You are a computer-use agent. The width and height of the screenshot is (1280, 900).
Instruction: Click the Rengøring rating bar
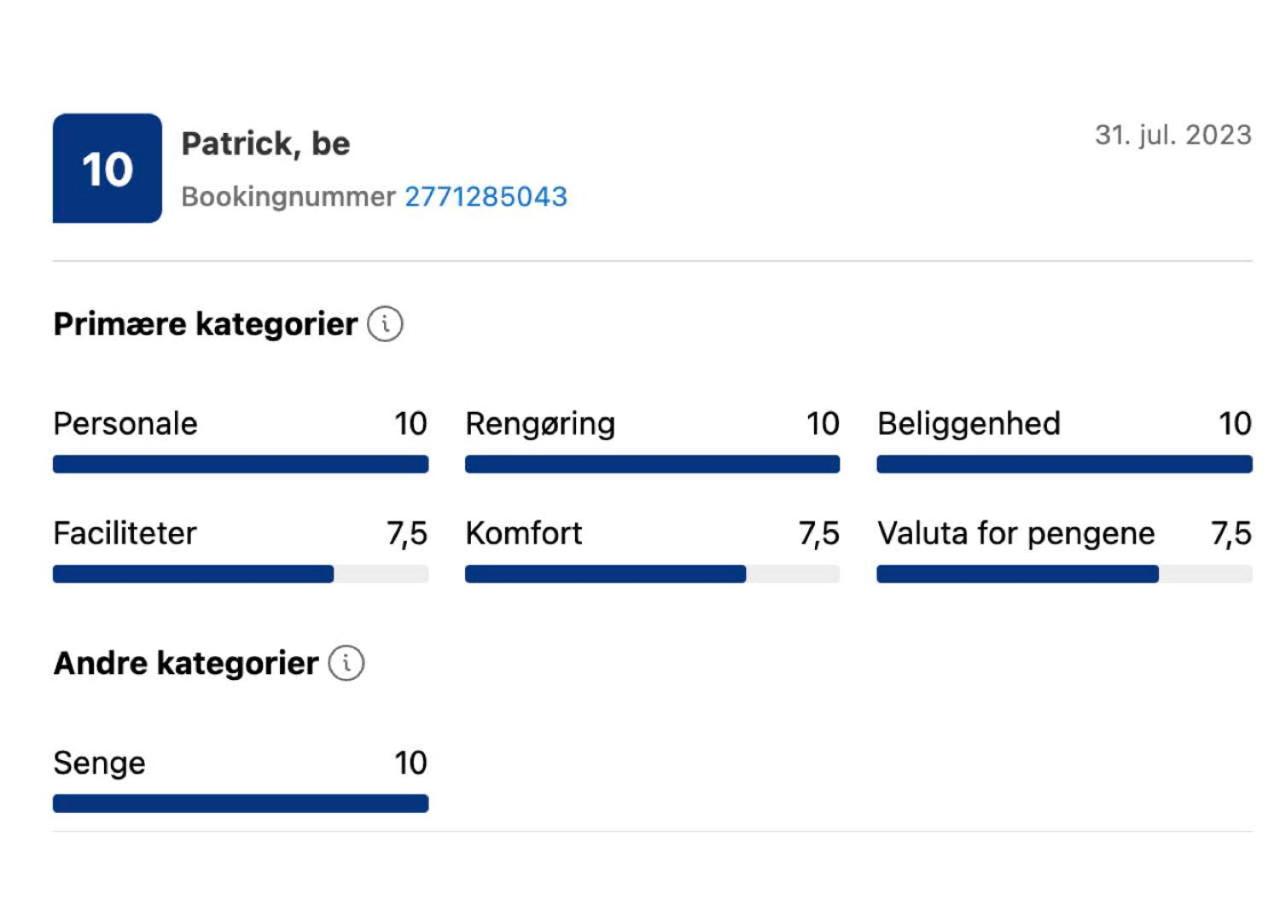[652, 464]
